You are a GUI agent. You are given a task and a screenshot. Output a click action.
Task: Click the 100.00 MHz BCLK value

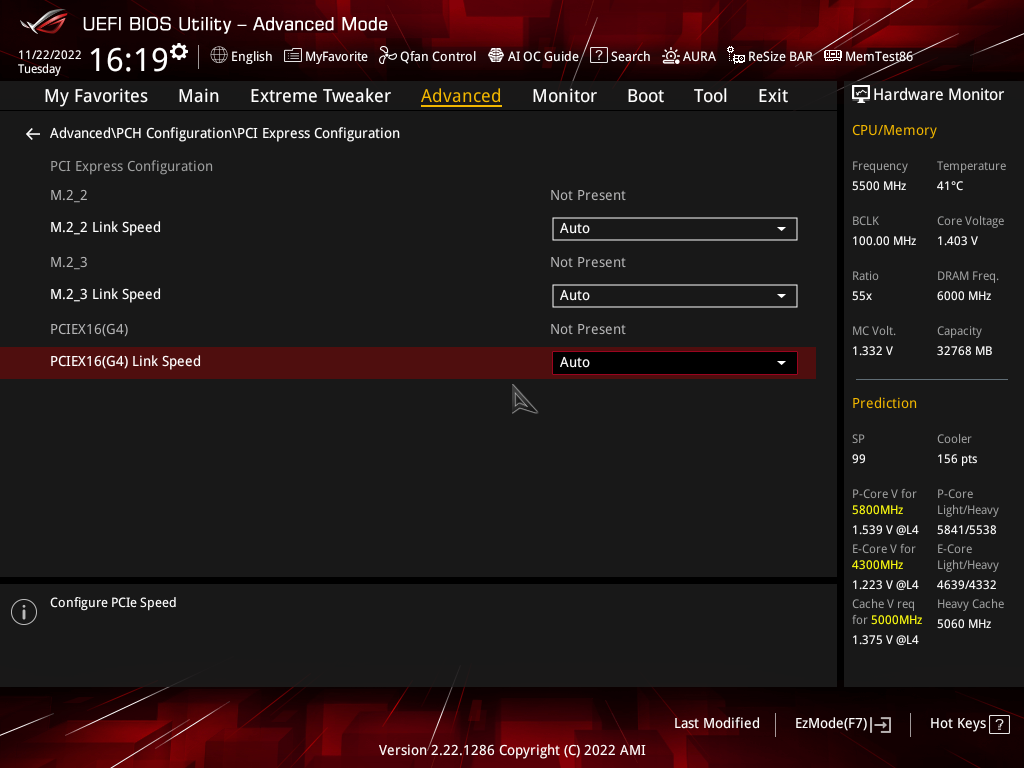coord(884,241)
